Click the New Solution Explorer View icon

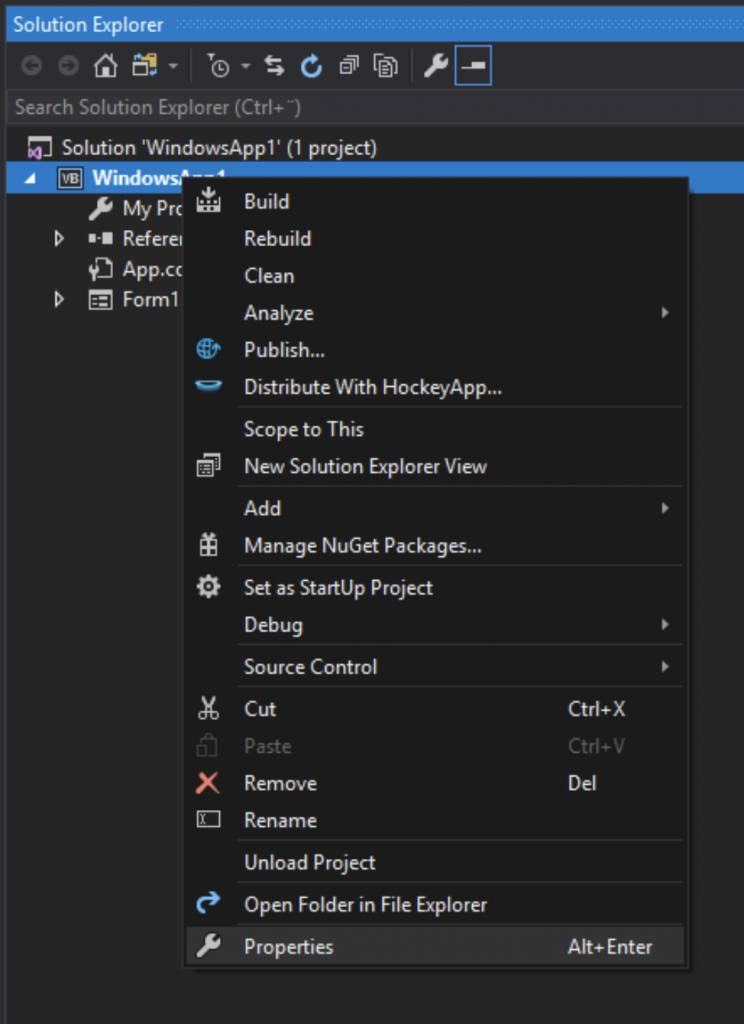pos(209,466)
